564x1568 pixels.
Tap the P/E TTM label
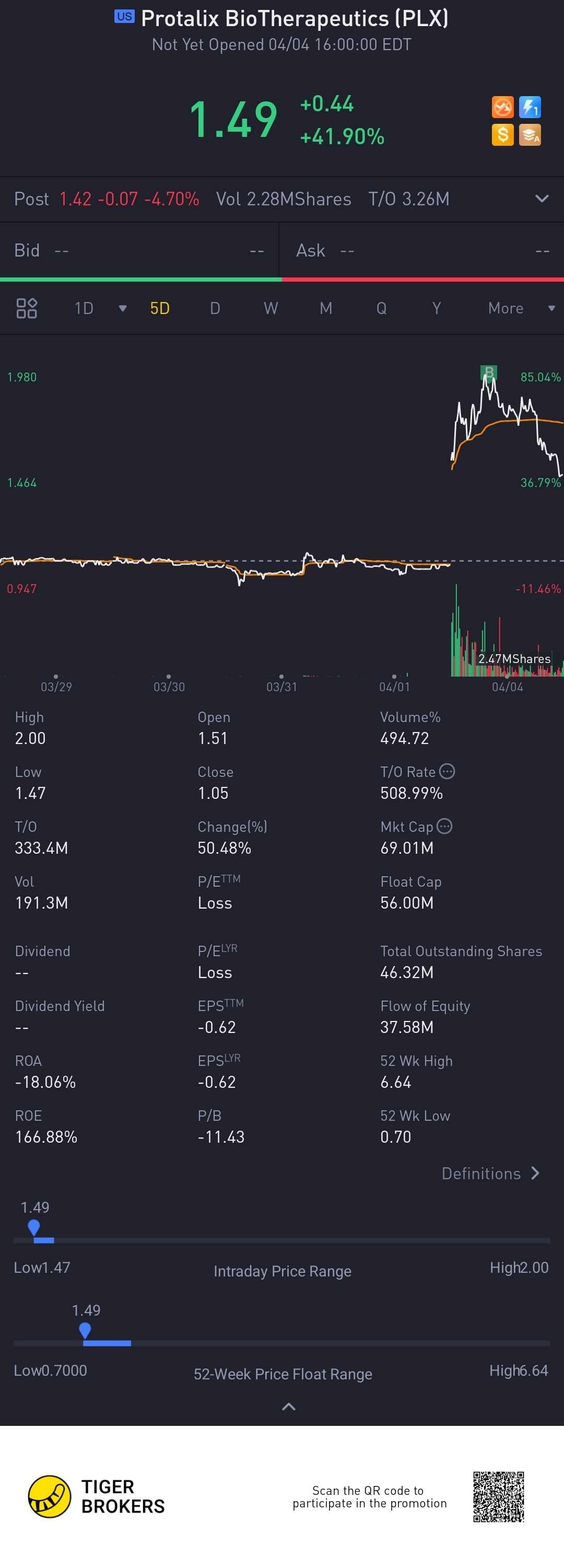(x=219, y=881)
